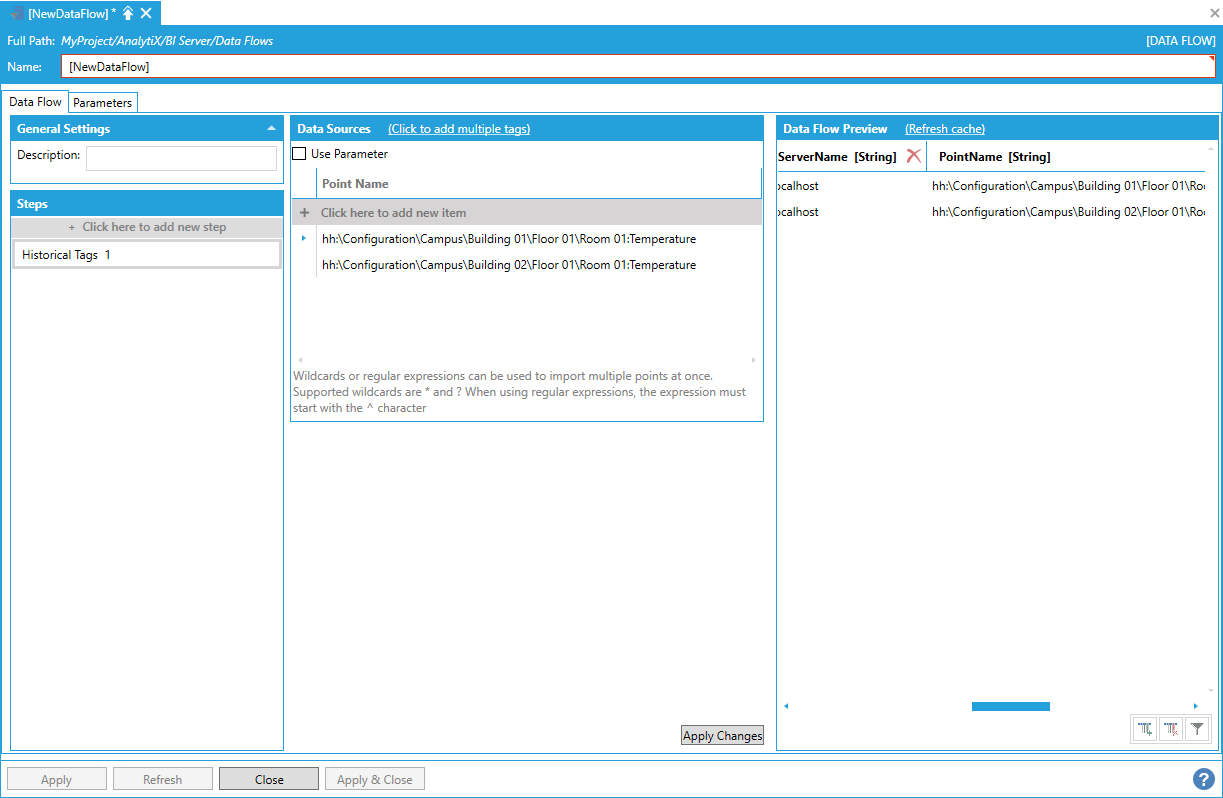Click the data flow icon on document tab
1223x798 pixels.
click(x=17, y=13)
